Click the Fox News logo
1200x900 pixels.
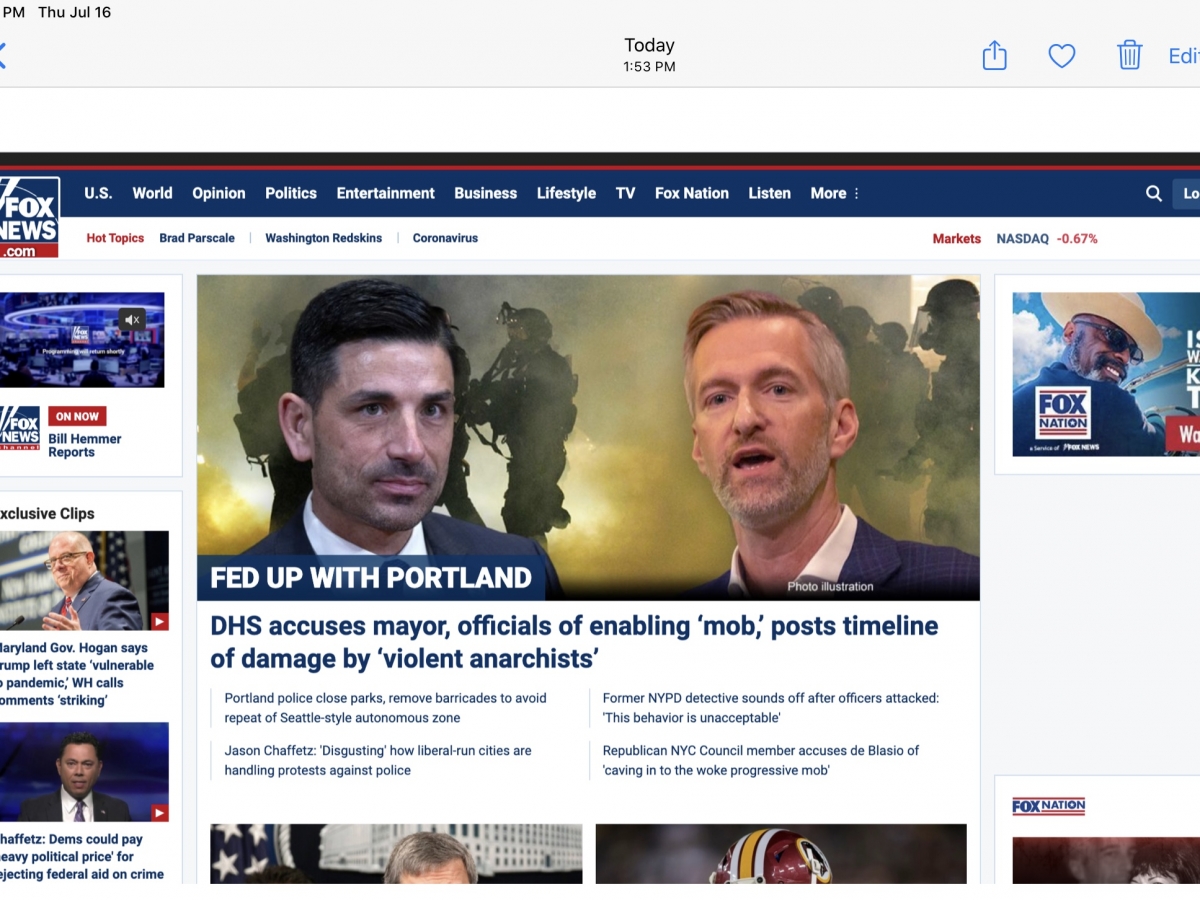(29, 217)
